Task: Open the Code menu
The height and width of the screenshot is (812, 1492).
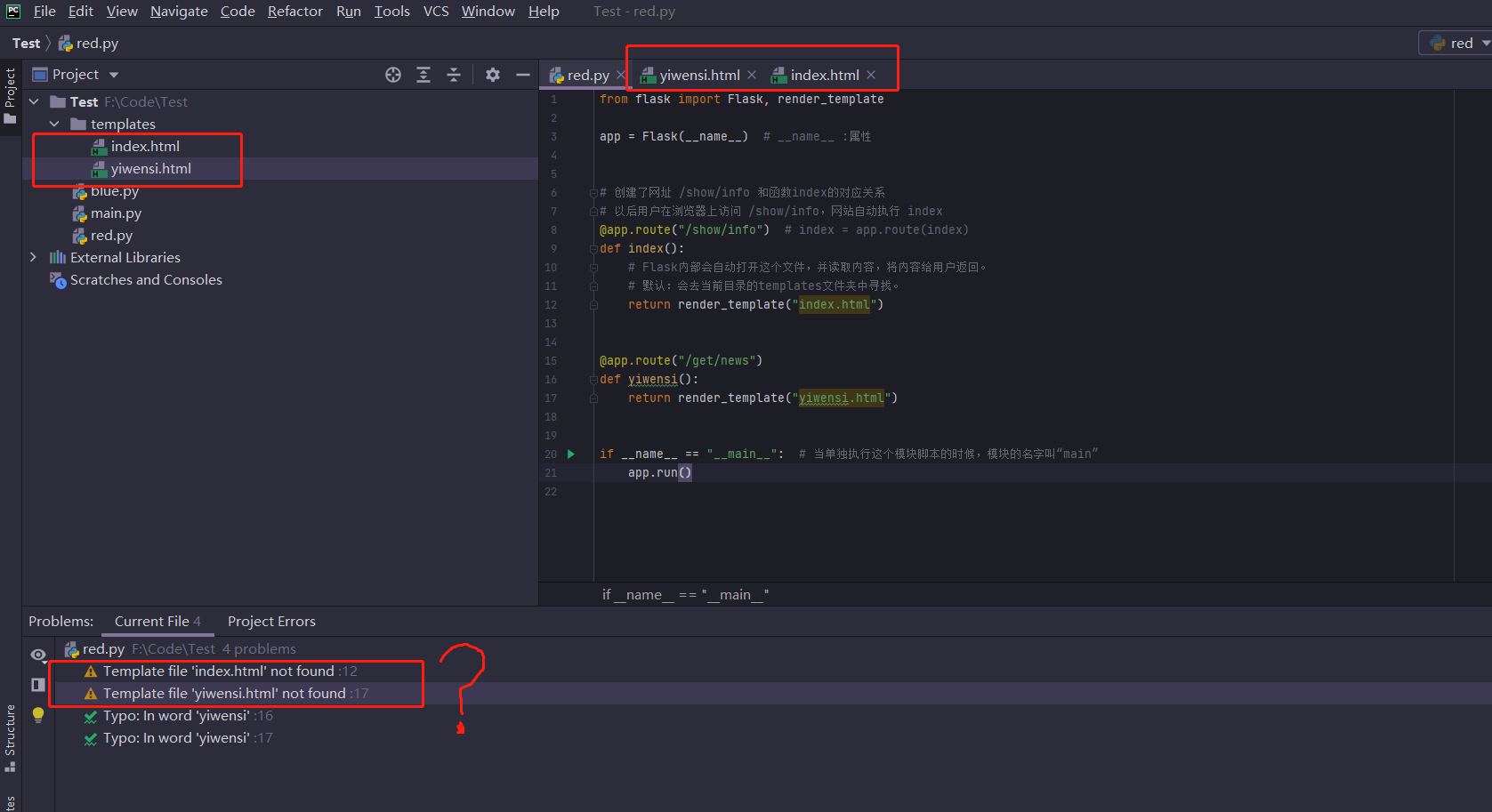Action: pyautogui.click(x=238, y=12)
